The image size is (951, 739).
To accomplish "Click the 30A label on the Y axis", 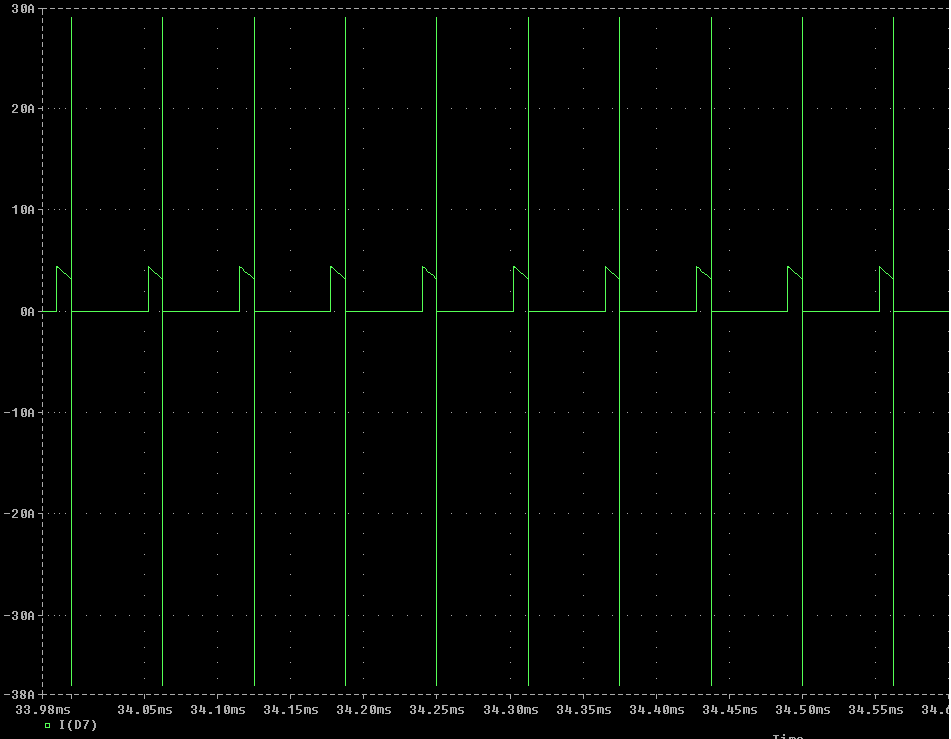I will coord(23,9).
